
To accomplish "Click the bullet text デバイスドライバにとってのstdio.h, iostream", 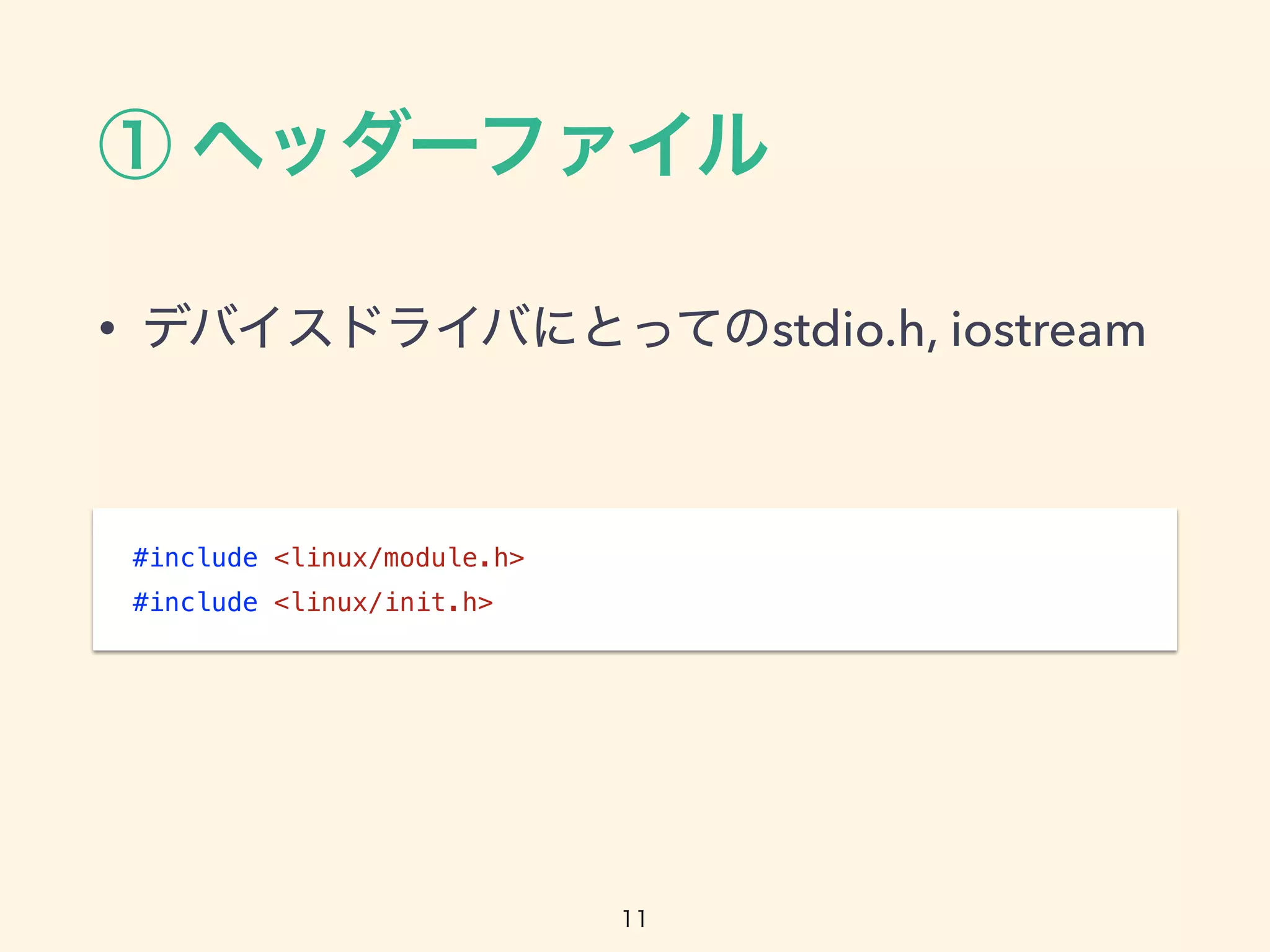I will [644, 328].
